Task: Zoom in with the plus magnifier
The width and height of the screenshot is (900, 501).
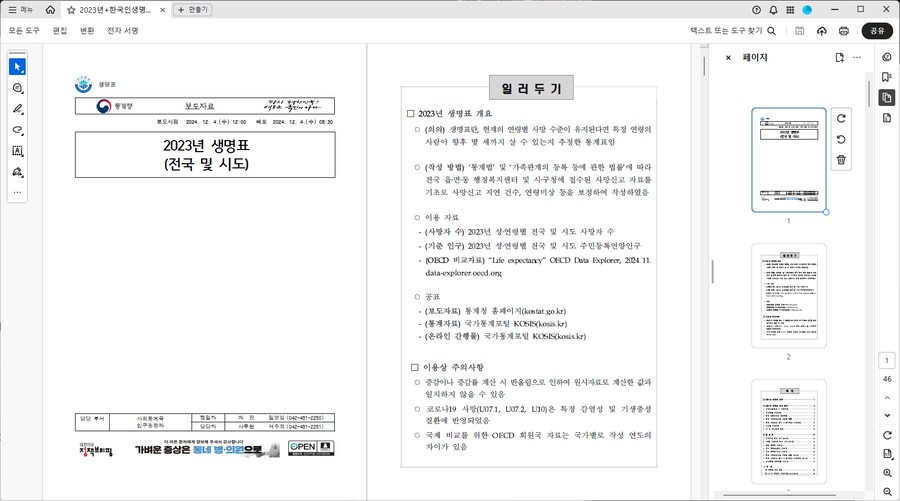Action: tap(887, 473)
